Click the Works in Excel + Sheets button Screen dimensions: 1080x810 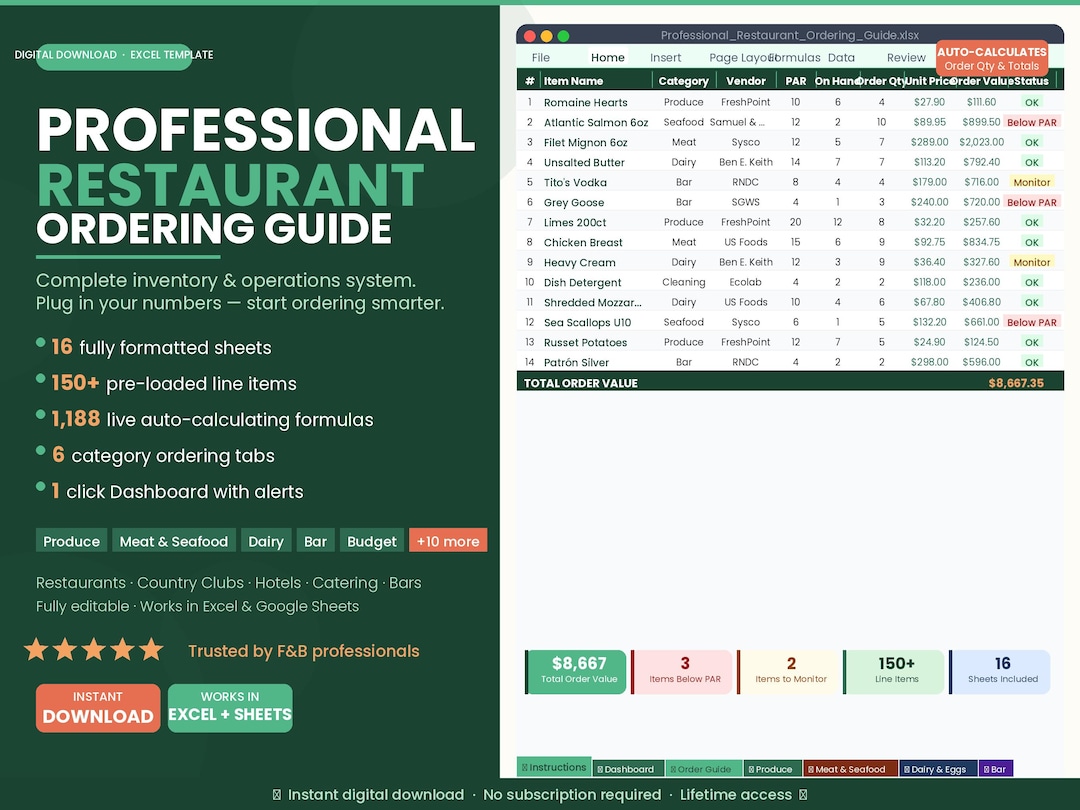(230, 708)
